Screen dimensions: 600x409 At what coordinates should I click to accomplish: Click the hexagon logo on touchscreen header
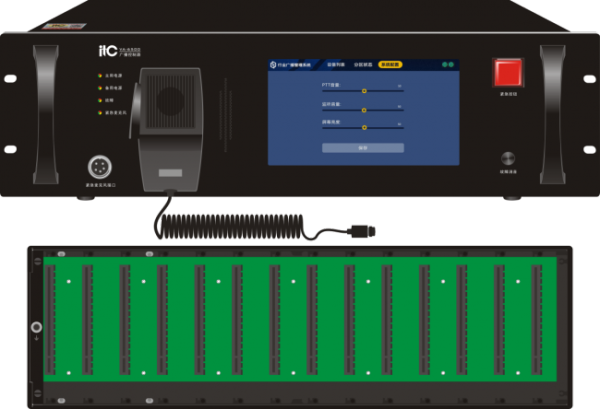pos(273,65)
